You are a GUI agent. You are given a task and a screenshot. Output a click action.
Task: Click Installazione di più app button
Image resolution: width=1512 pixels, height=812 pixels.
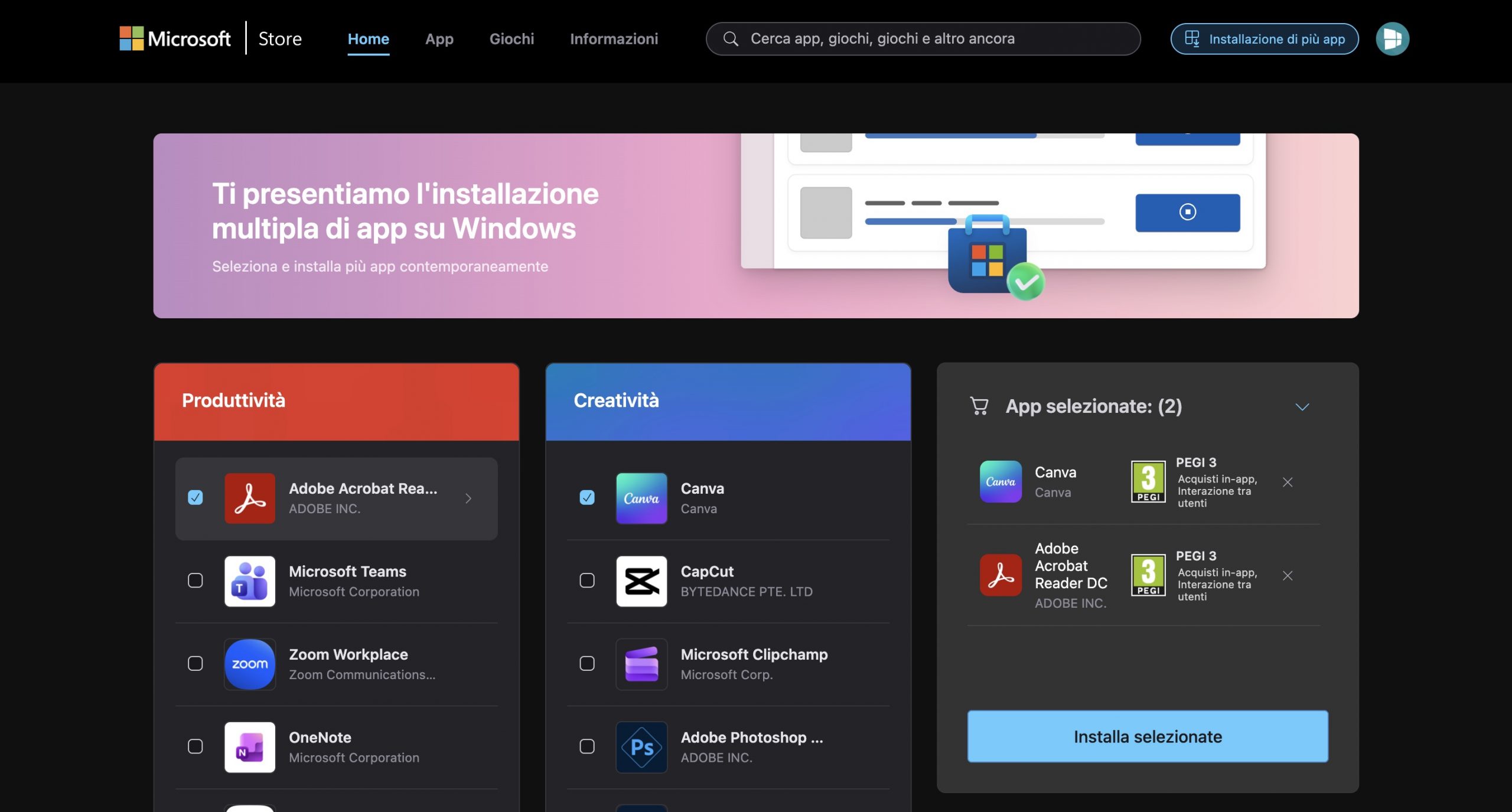pos(1265,39)
